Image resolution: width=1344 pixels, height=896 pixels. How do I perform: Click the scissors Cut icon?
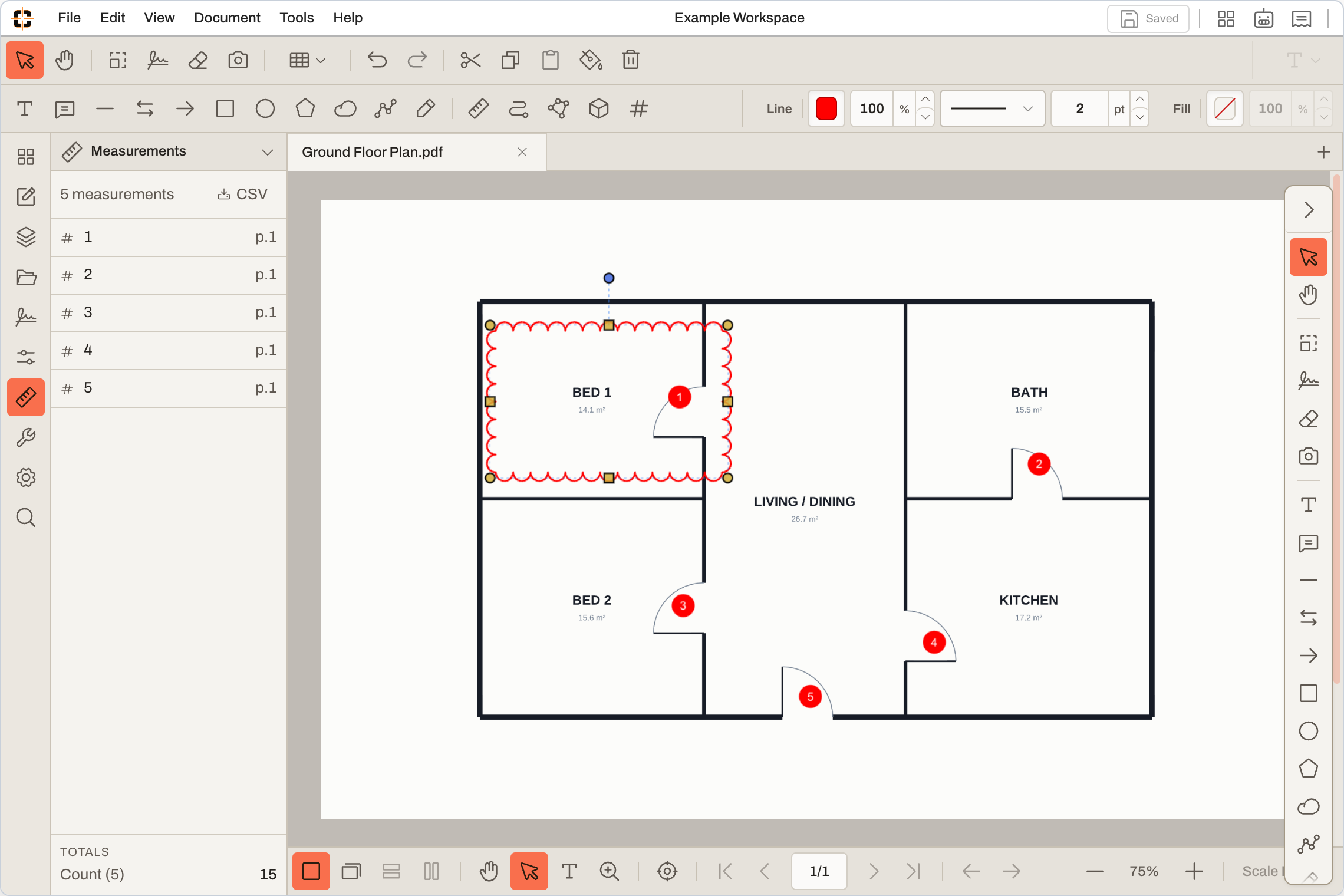pyautogui.click(x=470, y=60)
